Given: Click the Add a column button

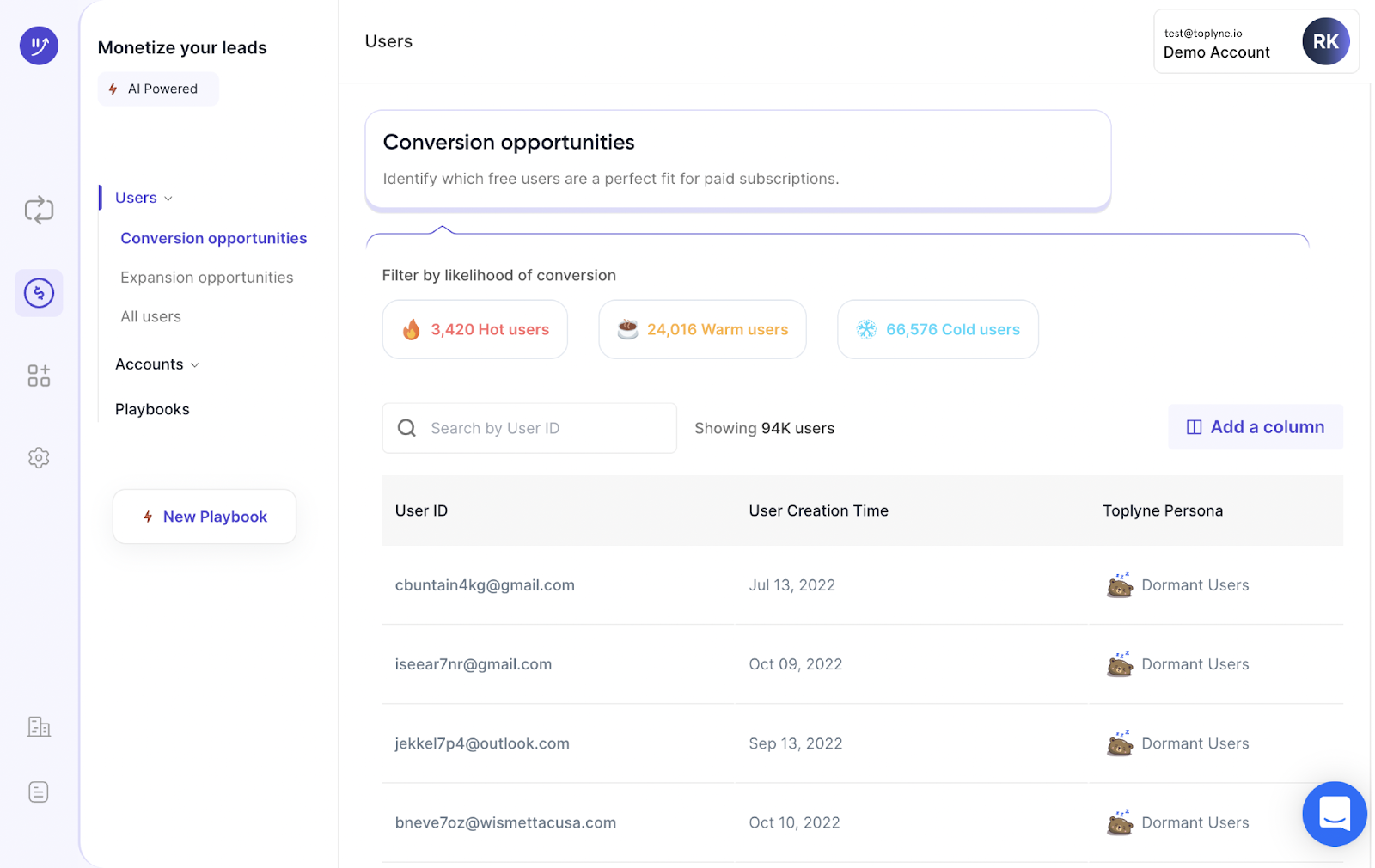Looking at the screenshot, I should [1255, 427].
